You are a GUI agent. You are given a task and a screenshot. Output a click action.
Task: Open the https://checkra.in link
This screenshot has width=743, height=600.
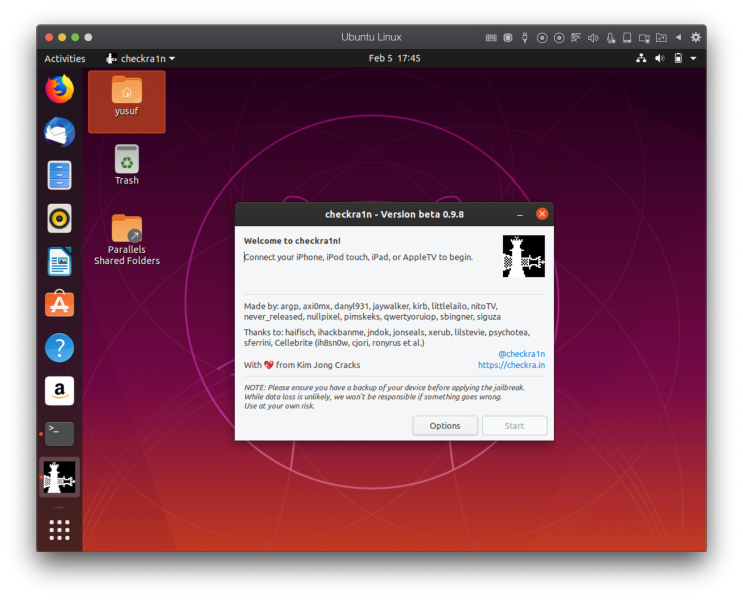pyautogui.click(x=511, y=366)
